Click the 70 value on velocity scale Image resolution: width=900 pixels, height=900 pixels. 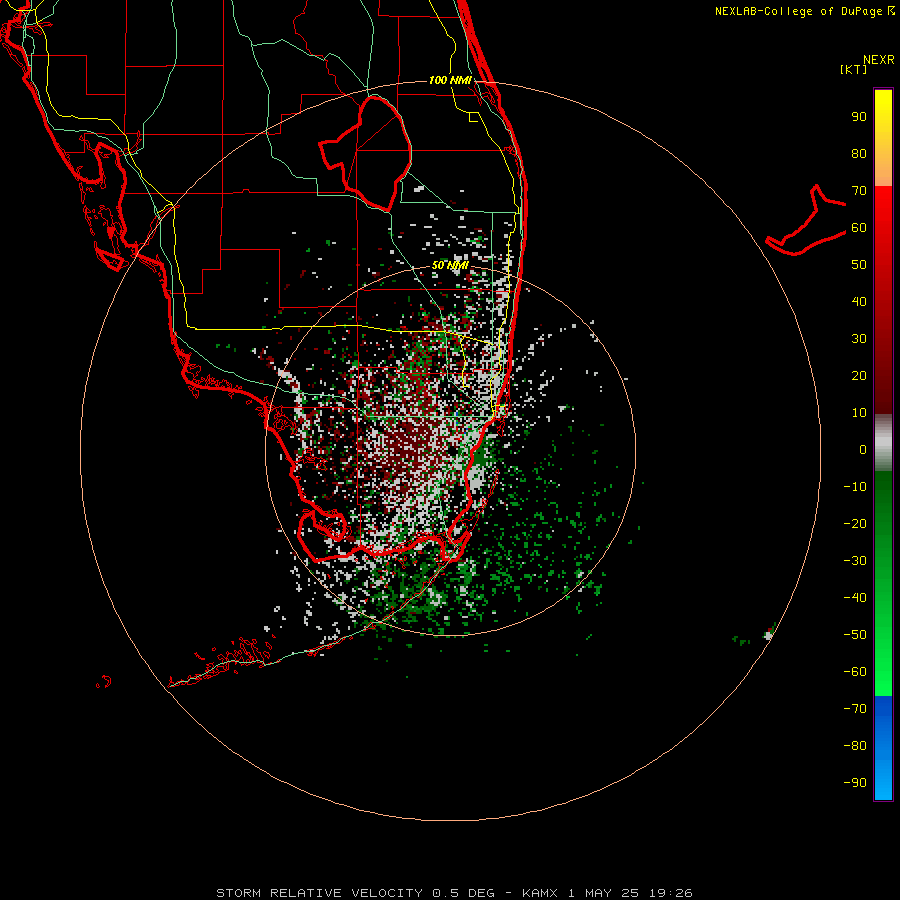(859, 191)
